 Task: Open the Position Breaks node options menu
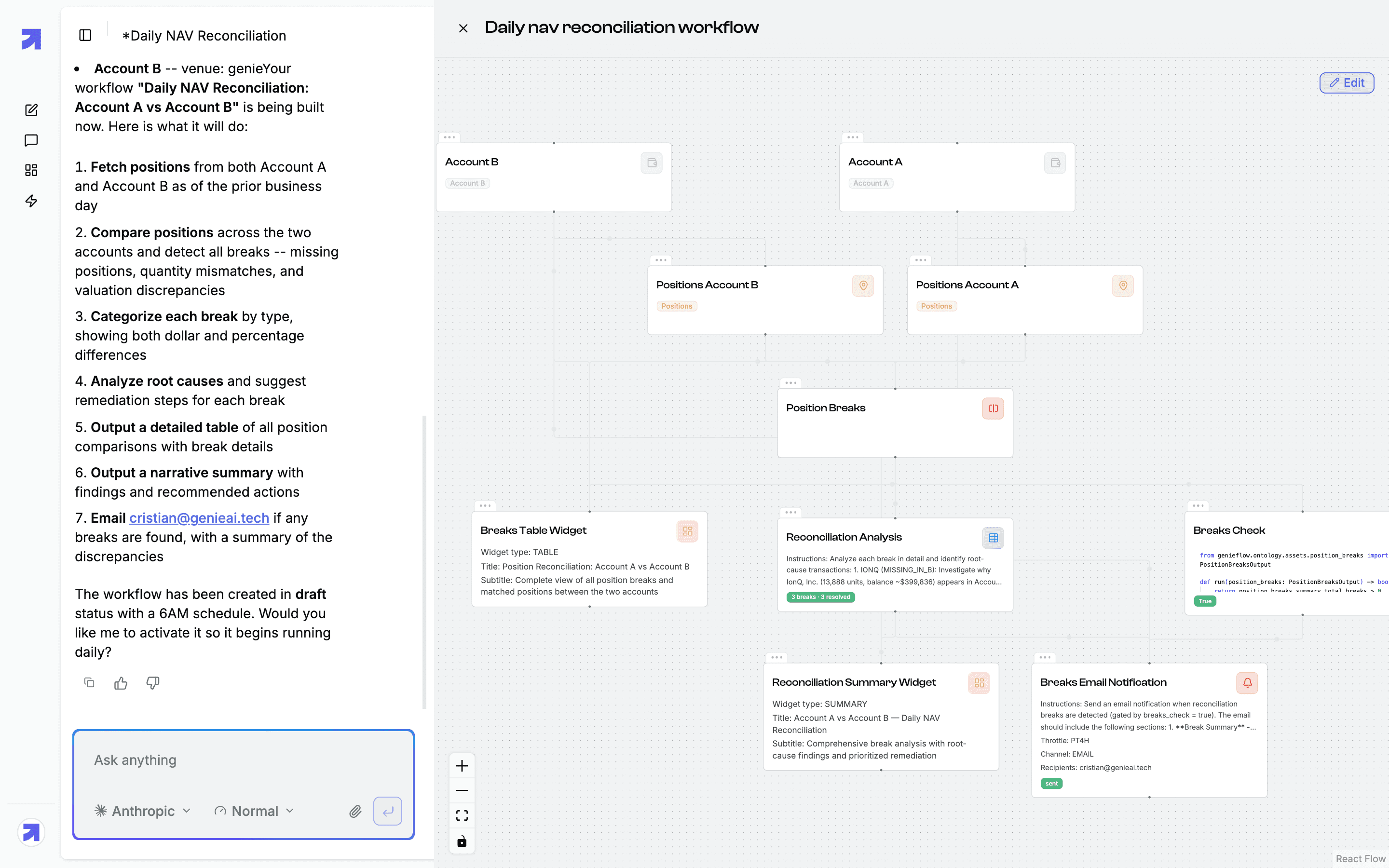tap(790, 383)
